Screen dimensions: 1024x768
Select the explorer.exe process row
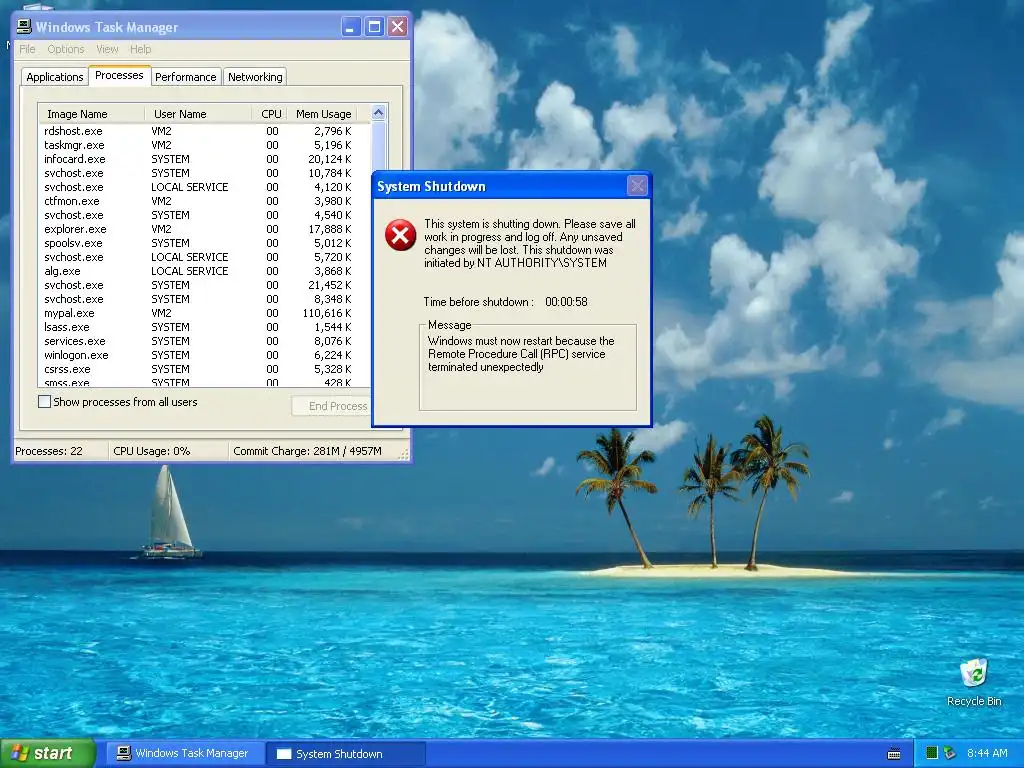(204, 229)
